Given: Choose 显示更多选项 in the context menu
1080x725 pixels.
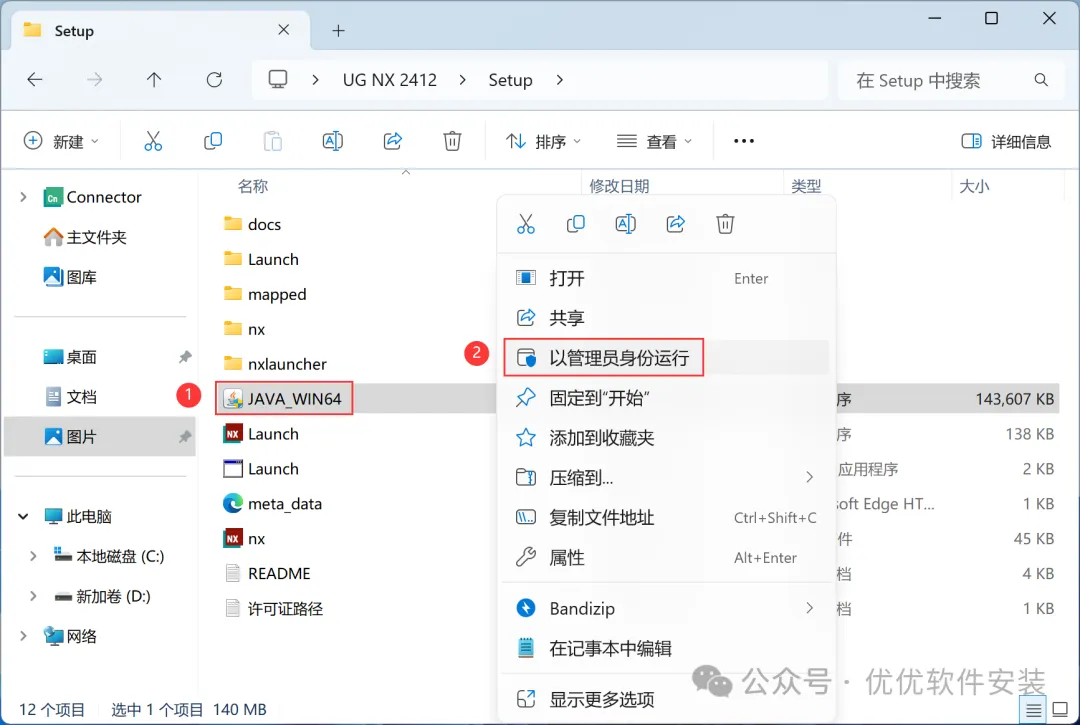Looking at the screenshot, I should [x=666, y=699].
